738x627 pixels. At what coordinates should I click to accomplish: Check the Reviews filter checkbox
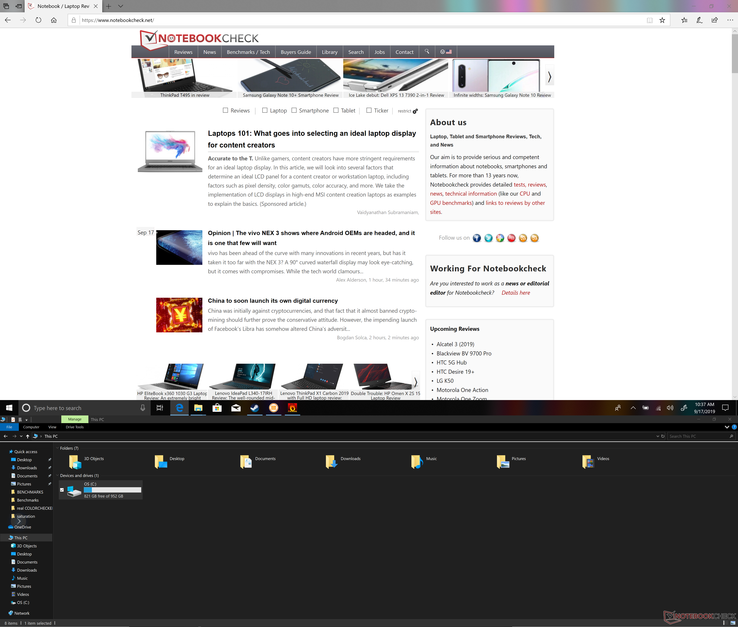(x=225, y=110)
